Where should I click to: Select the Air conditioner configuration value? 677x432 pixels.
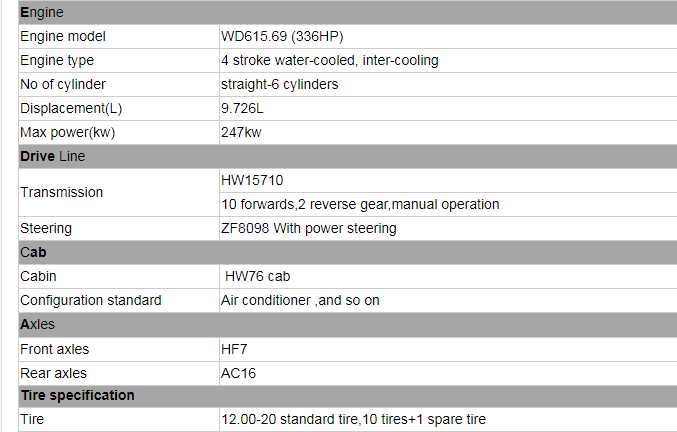(300, 300)
